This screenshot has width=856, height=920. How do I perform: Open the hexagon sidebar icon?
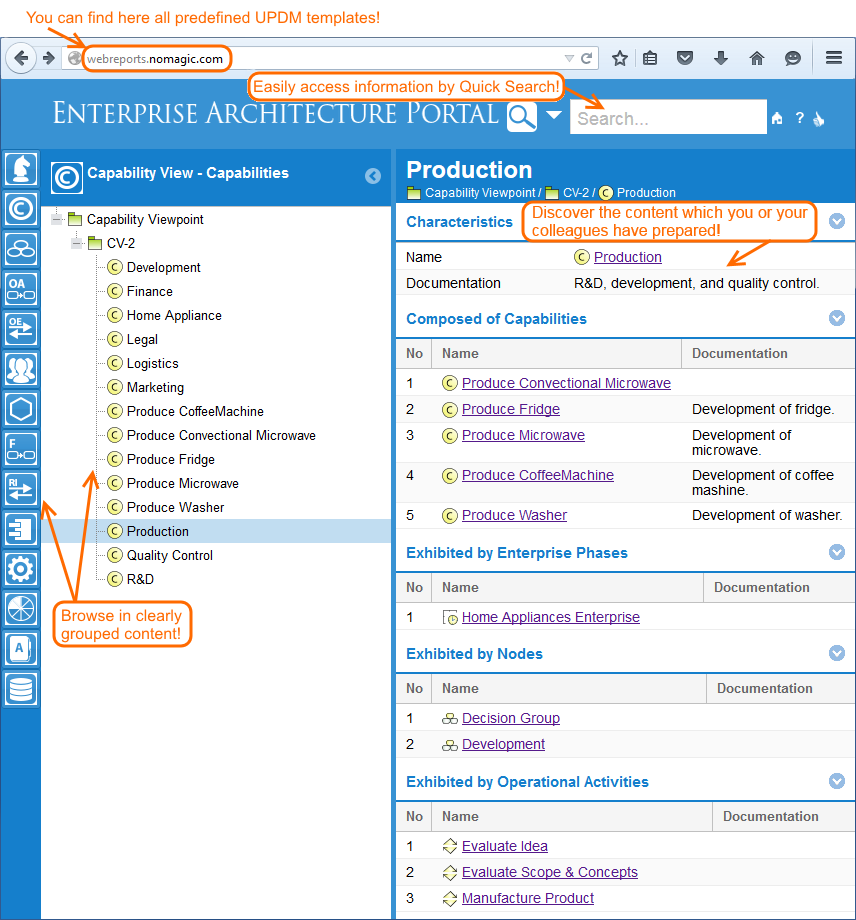[x=21, y=408]
